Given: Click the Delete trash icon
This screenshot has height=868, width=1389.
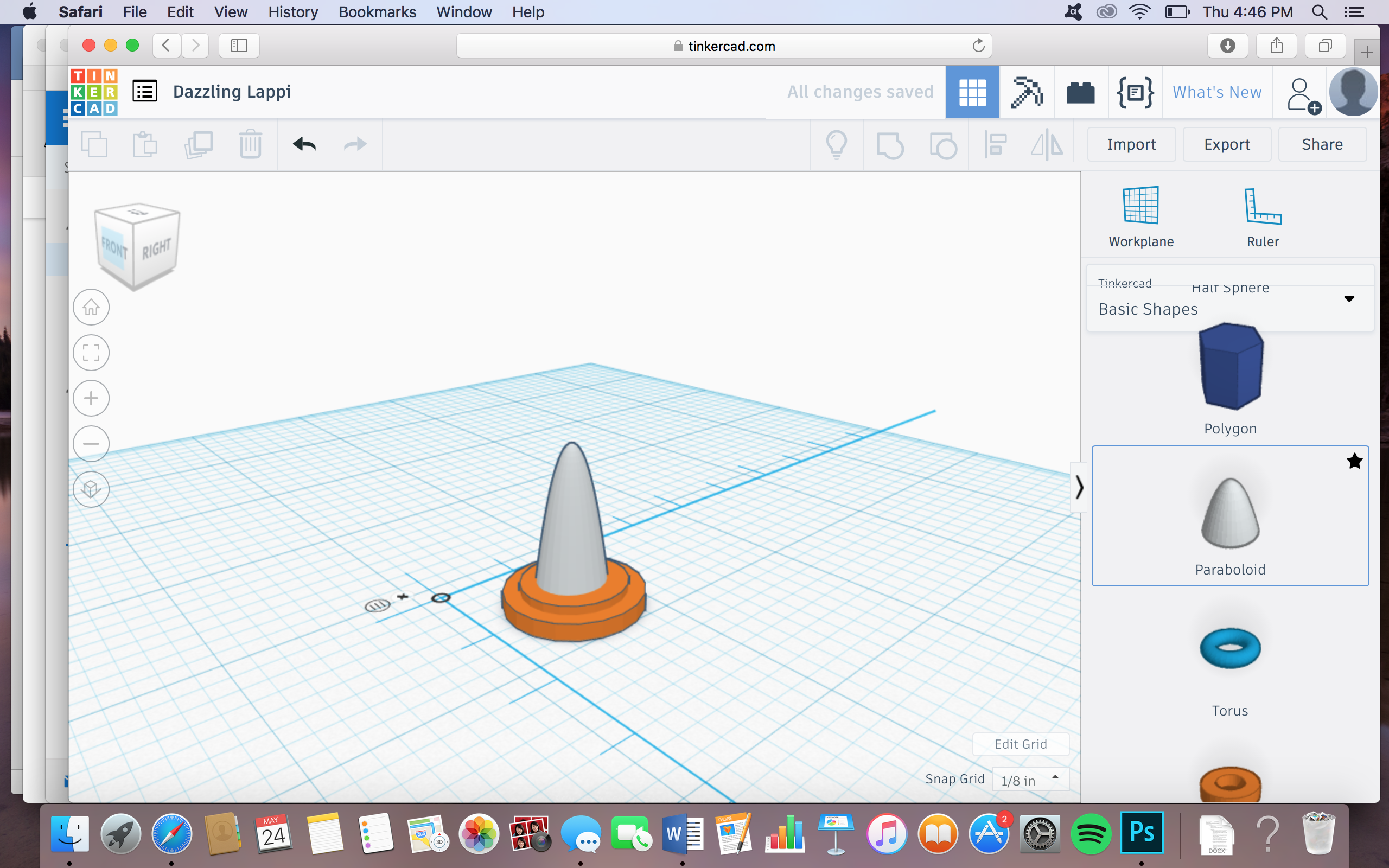Looking at the screenshot, I should 250,144.
